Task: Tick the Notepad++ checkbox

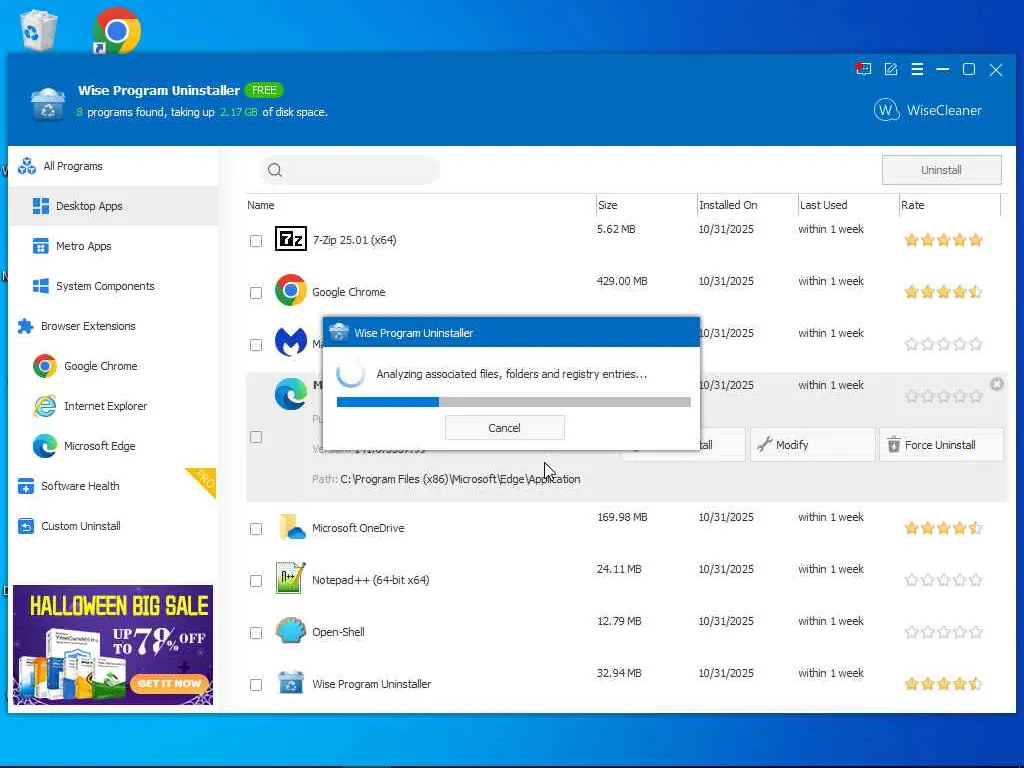Action: (x=256, y=581)
